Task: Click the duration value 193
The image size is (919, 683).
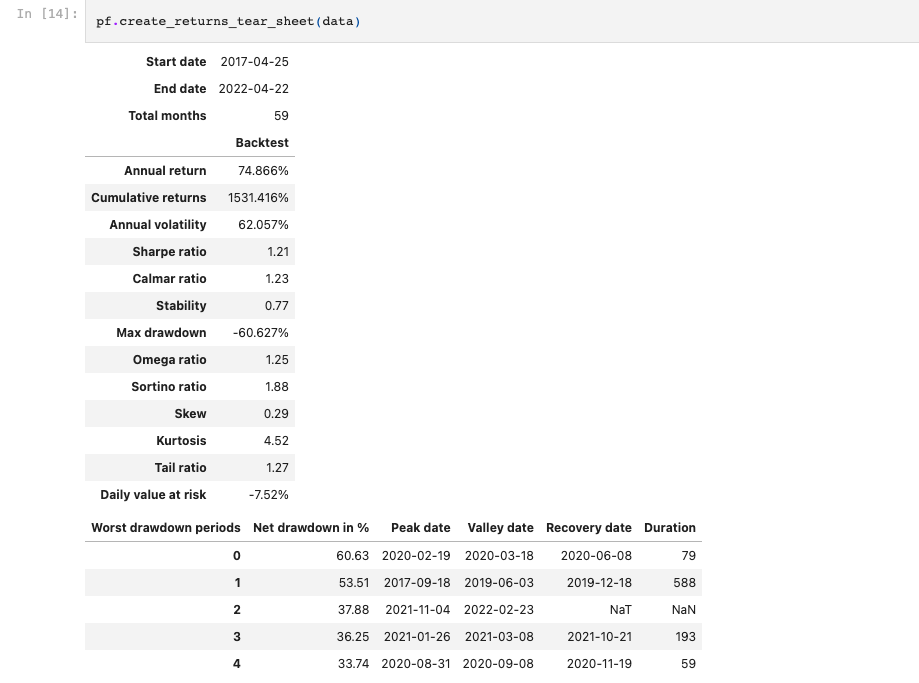Action: click(x=685, y=636)
